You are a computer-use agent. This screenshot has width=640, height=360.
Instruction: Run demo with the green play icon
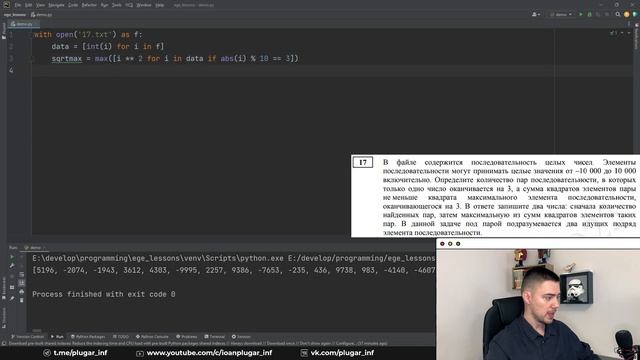point(580,14)
